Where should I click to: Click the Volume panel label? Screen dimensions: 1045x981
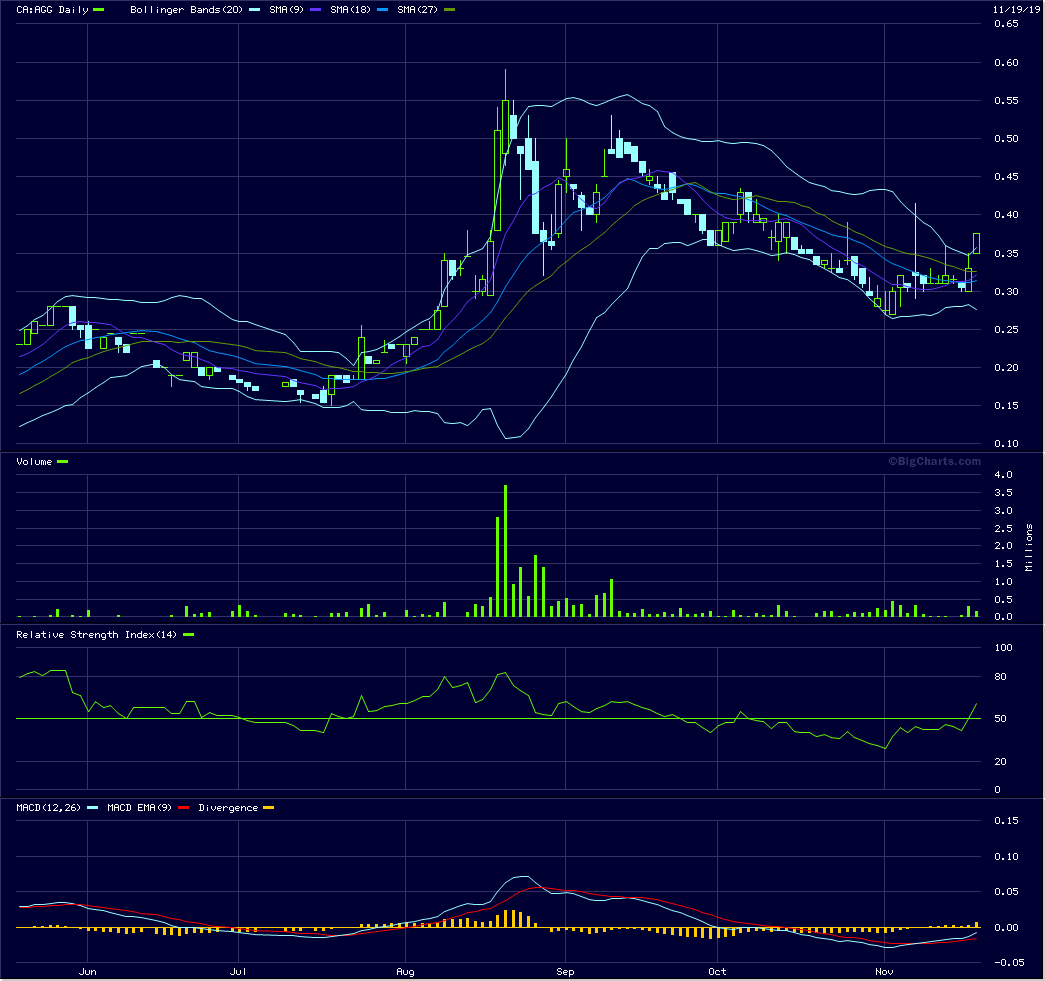pos(35,462)
